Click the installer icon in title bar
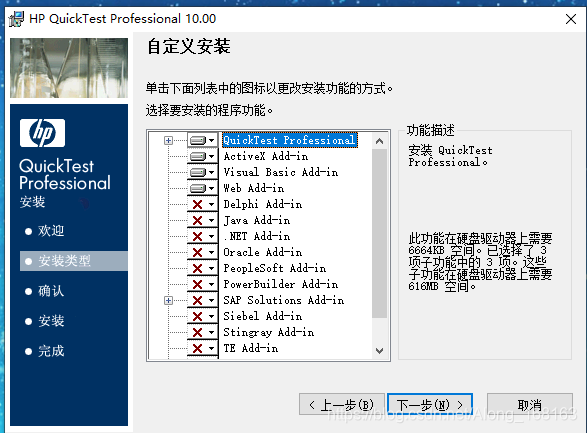This screenshot has height=433, width=587. click(x=16, y=19)
